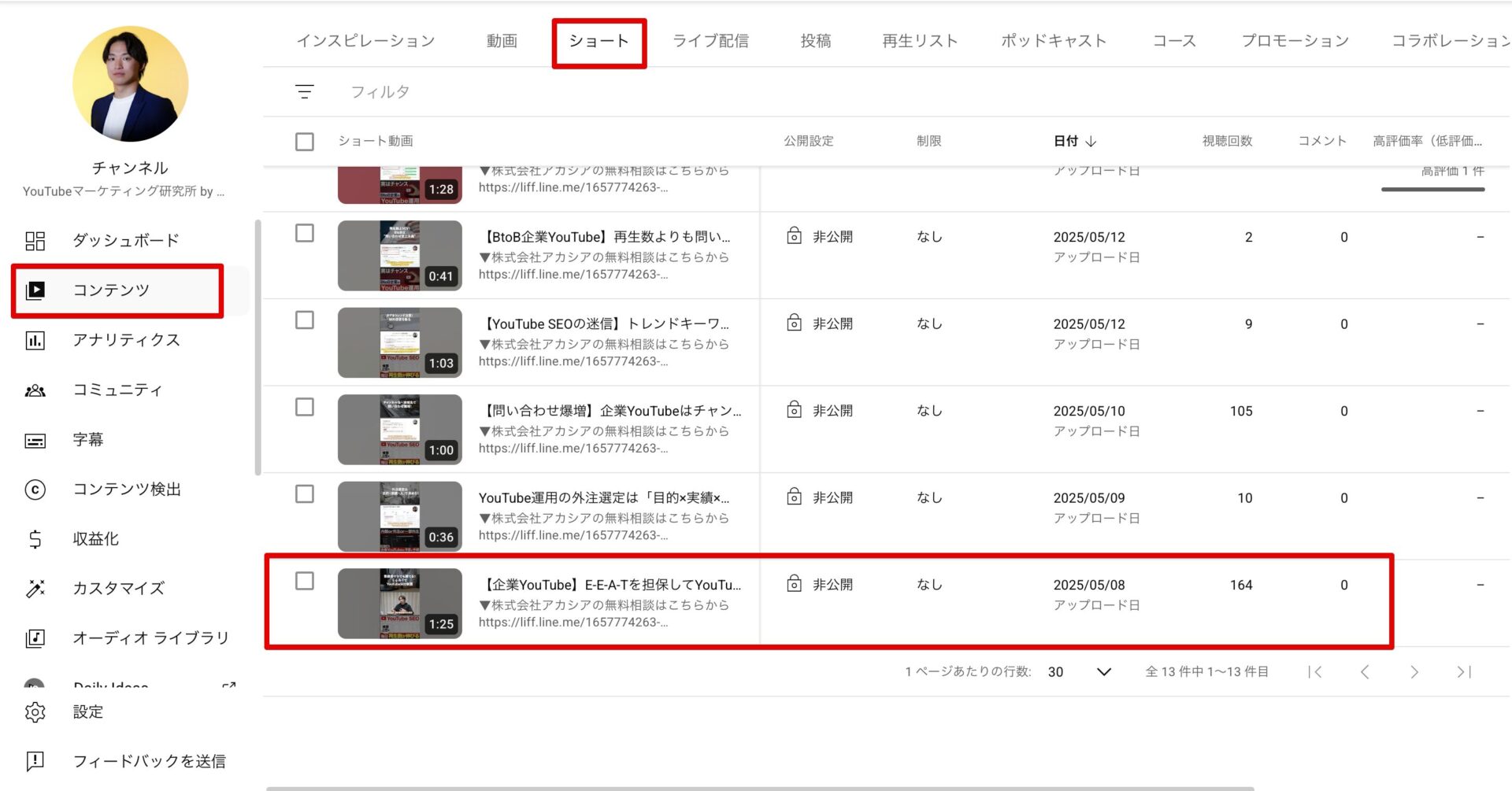Switch to the 再生リスト tab
Viewport: 1512px width, 791px height.
click(x=920, y=41)
